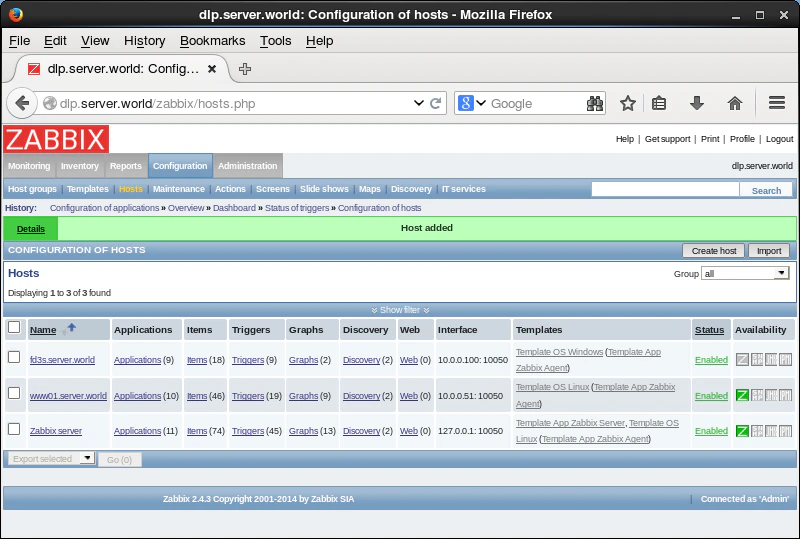
Task: Open the search engine chooser arrow
Action: tap(481, 103)
